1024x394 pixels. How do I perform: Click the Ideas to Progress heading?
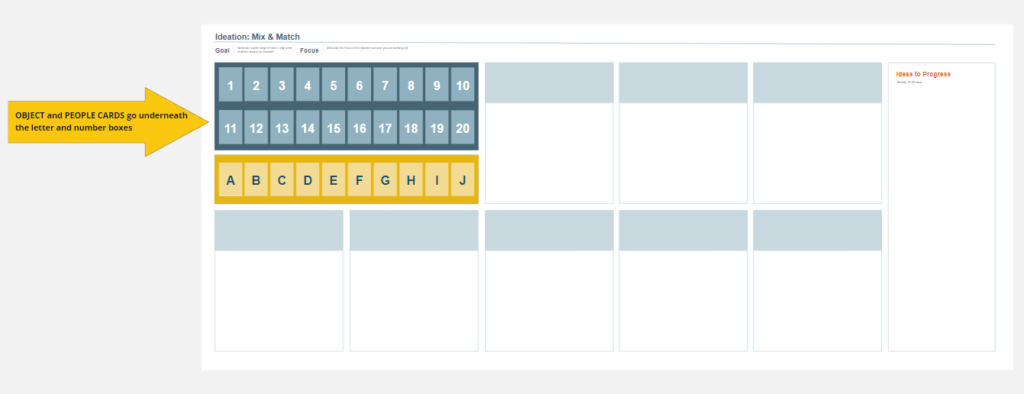(x=923, y=74)
